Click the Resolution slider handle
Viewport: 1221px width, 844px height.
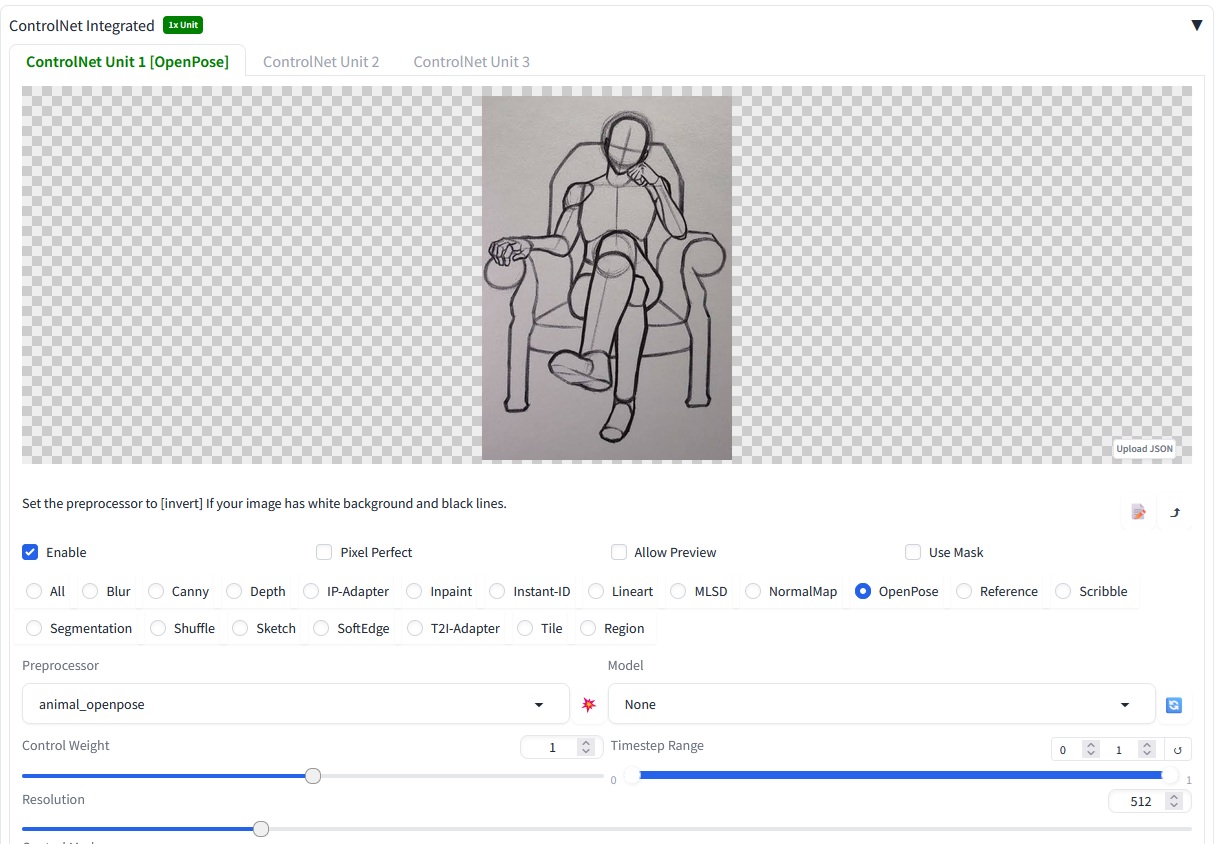point(261,829)
